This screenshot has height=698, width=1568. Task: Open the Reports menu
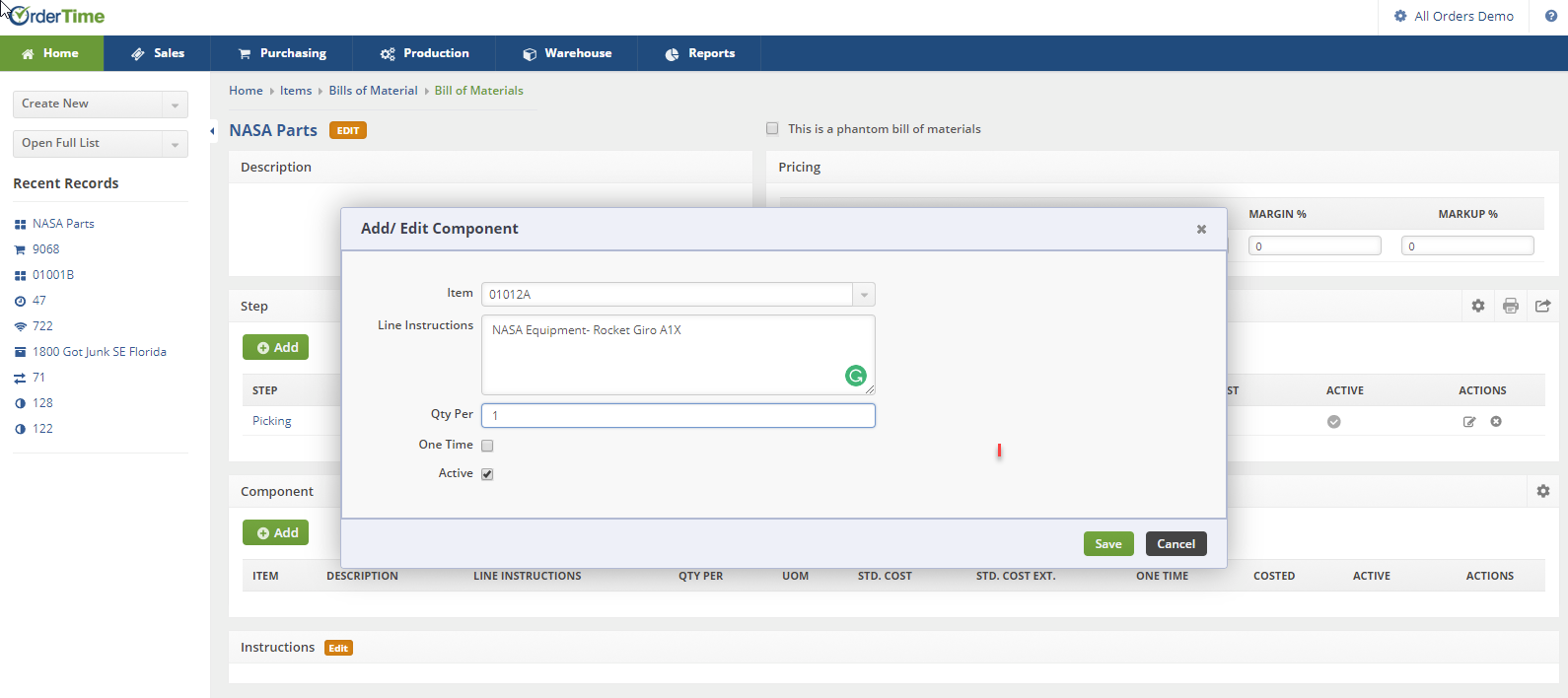pyautogui.click(x=700, y=53)
